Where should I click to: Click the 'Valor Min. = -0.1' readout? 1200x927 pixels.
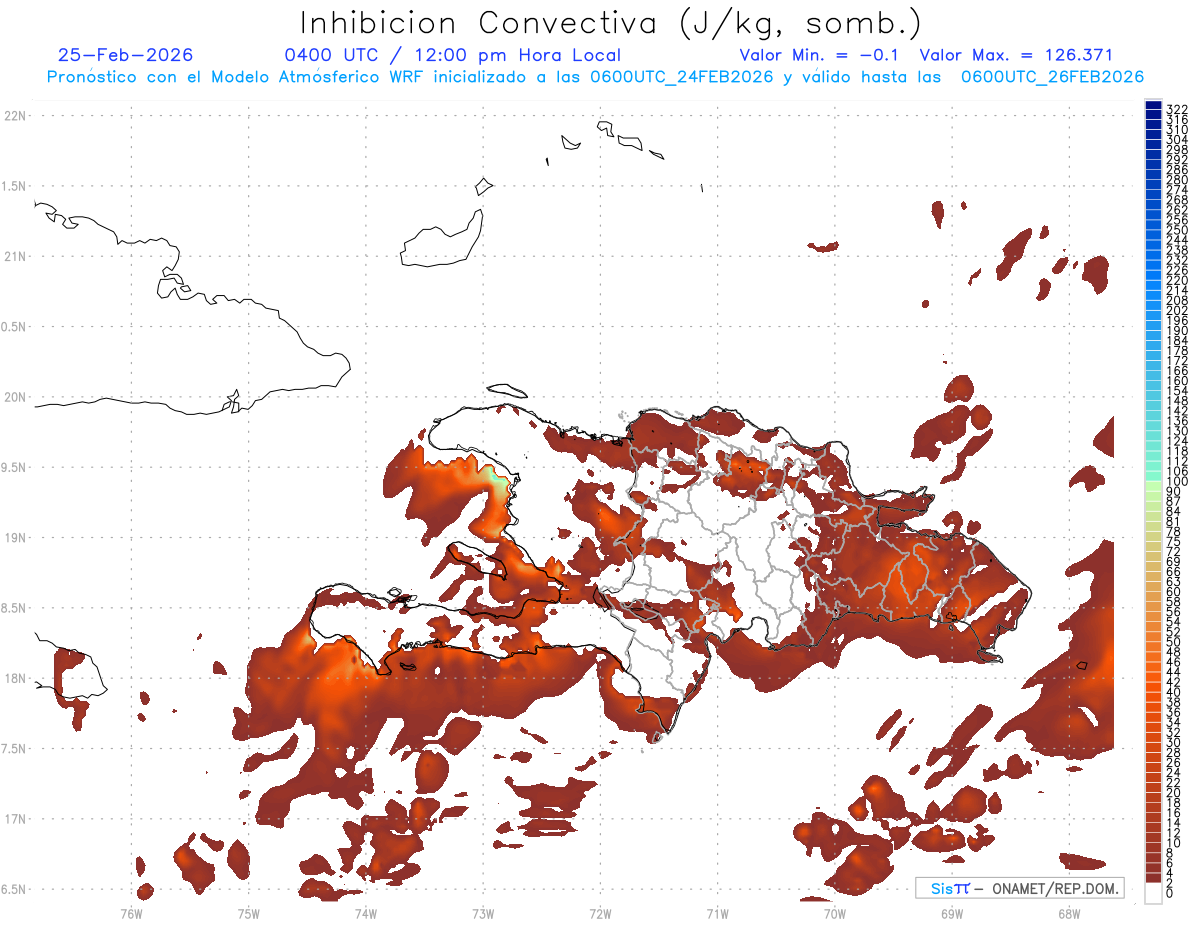click(819, 55)
